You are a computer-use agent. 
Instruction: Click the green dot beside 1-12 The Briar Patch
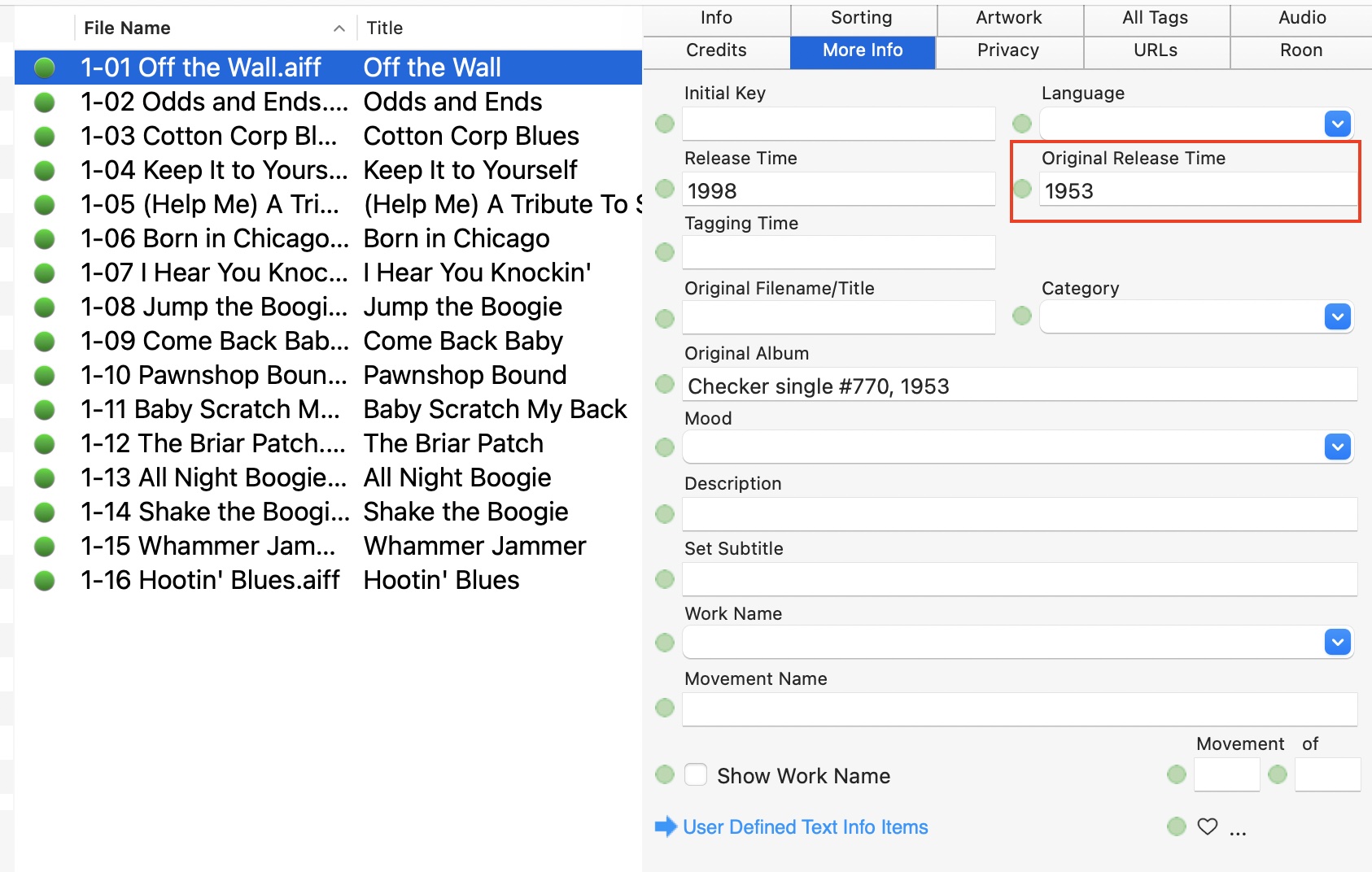pos(45,443)
